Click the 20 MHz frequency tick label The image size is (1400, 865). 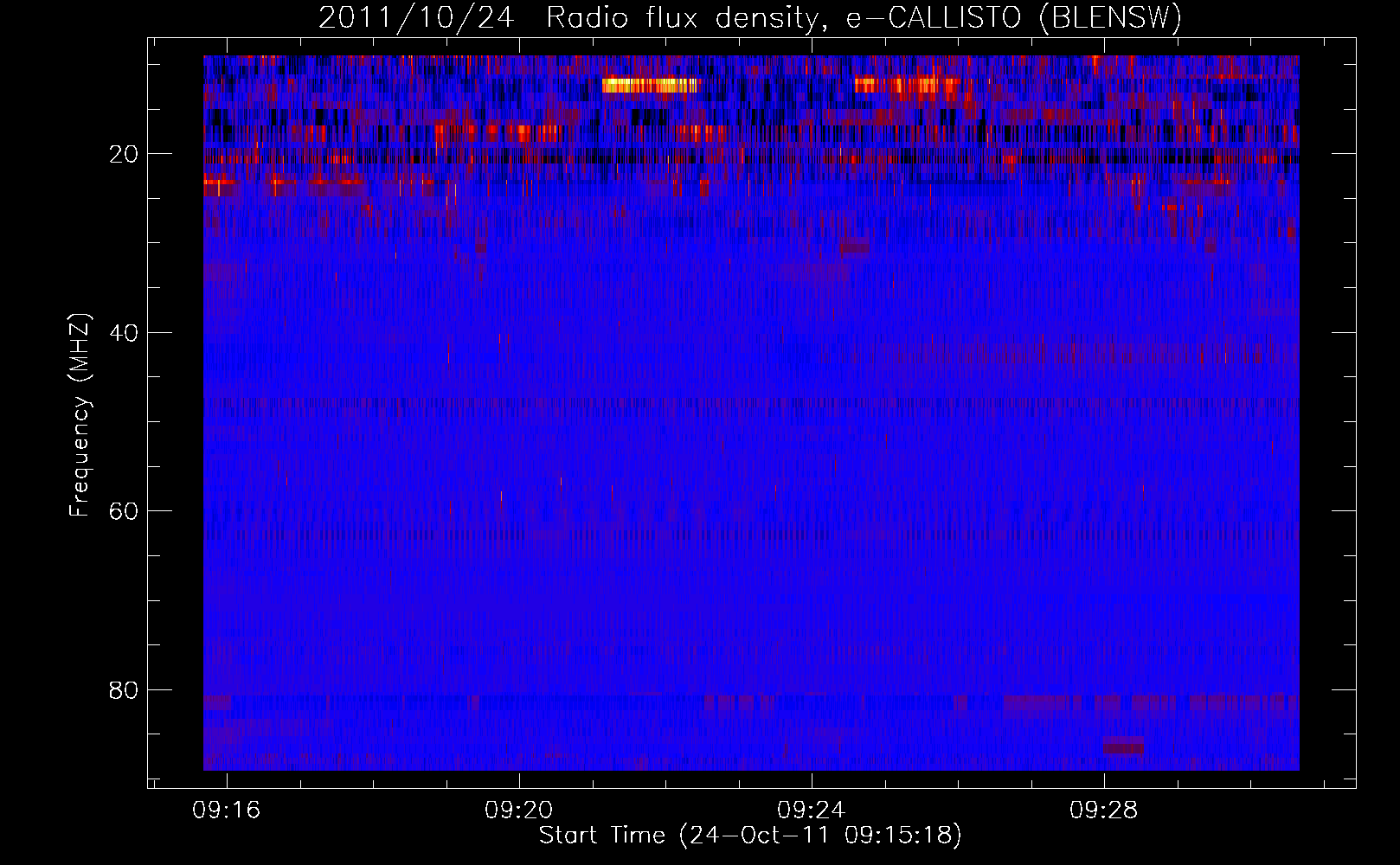[x=124, y=154]
